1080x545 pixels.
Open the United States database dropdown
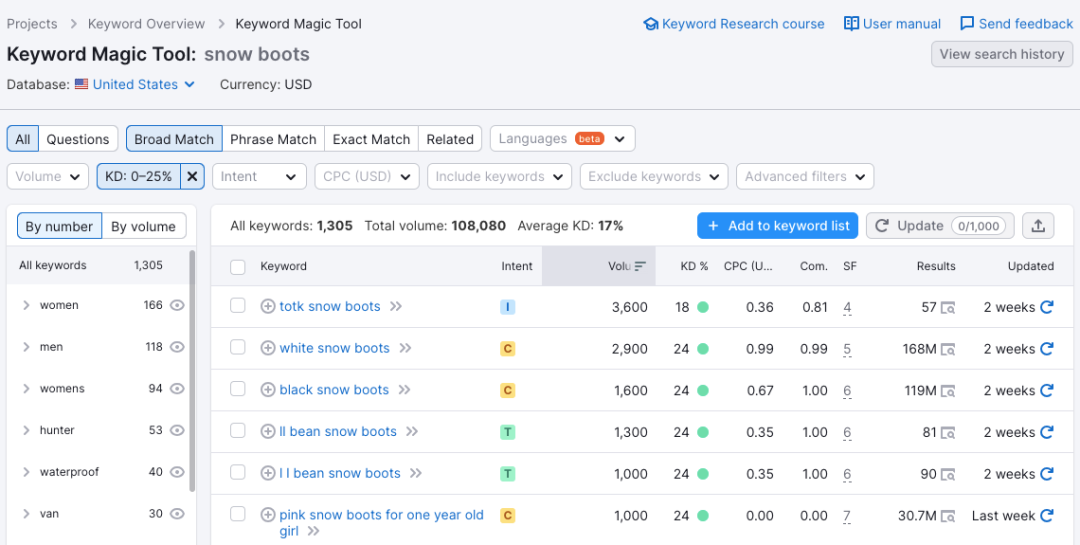(135, 85)
